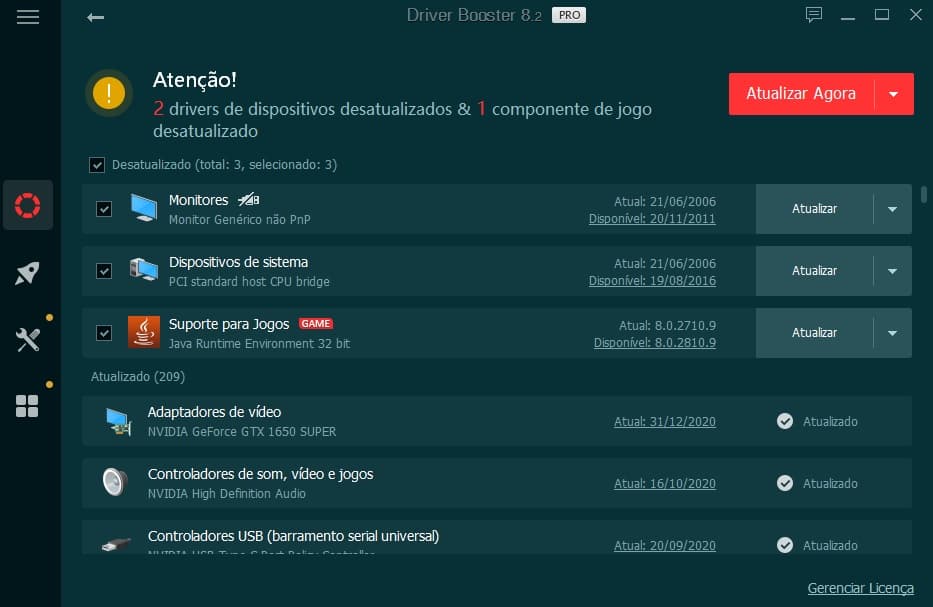Click the Atualizado checkmark for USB controllers
Screen dimensions: 933x607
click(785, 545)
